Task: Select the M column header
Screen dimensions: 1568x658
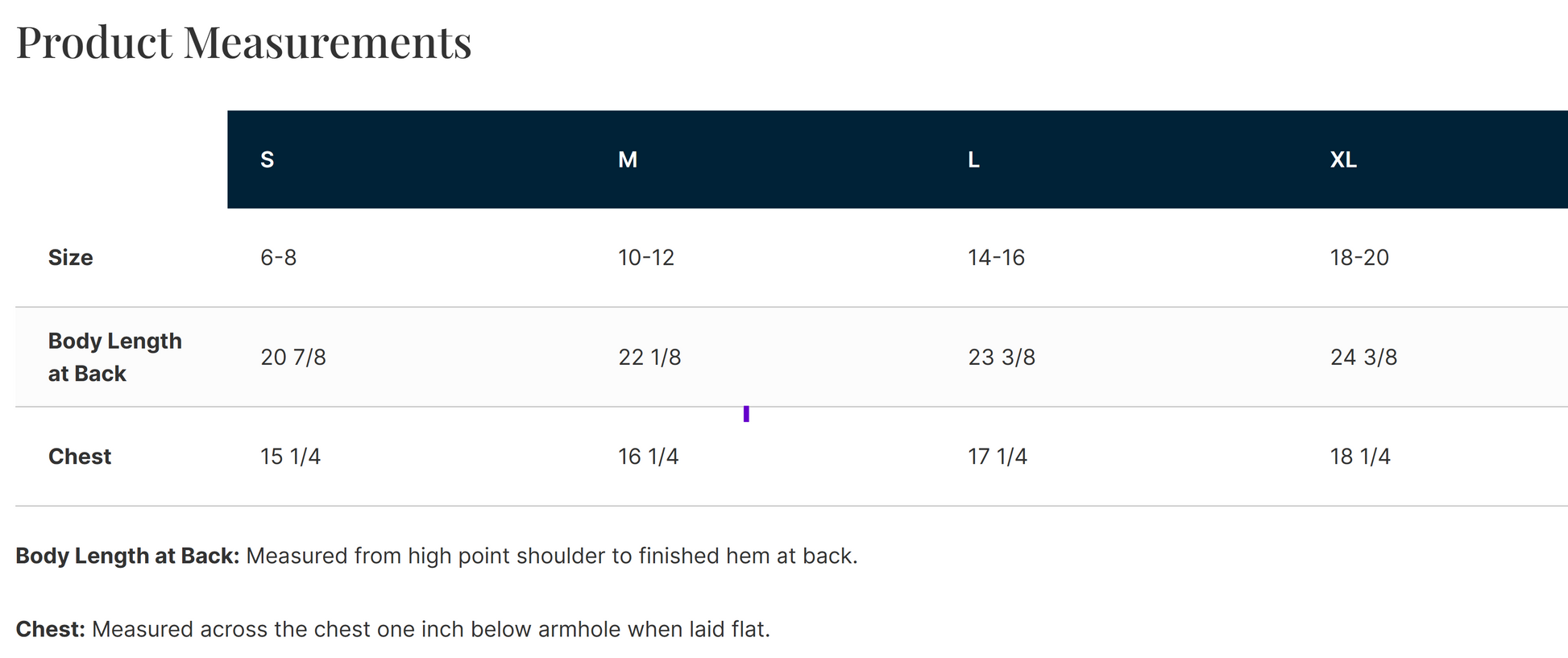Action: coord(628,159)
